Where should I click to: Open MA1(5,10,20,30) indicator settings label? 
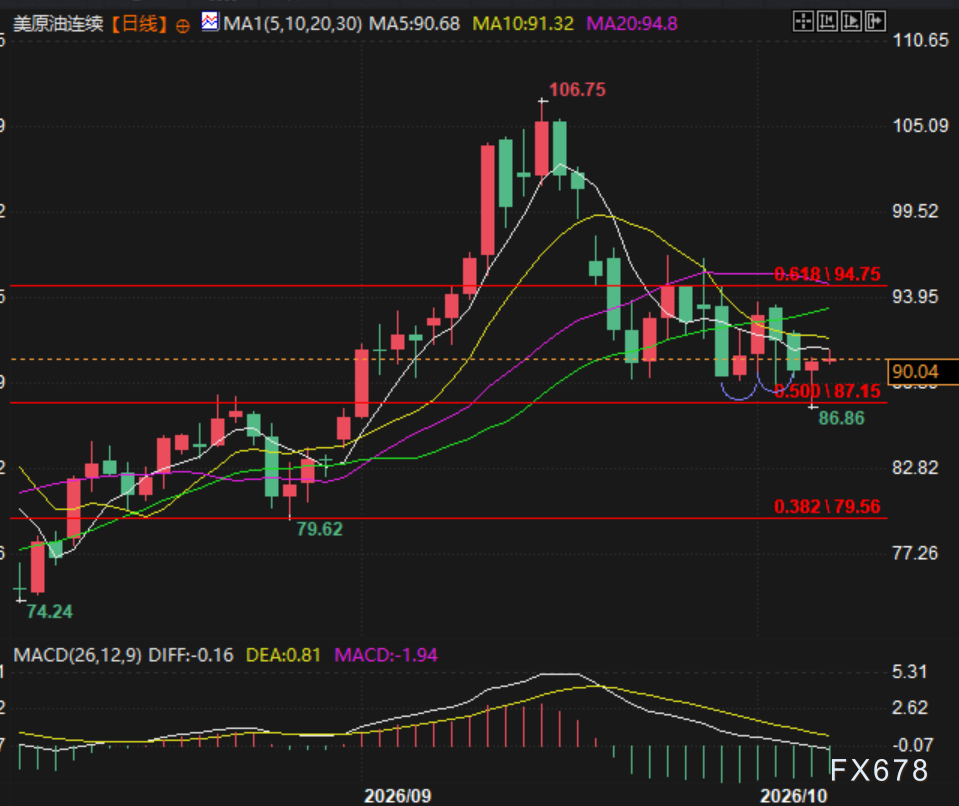(292, 24)
